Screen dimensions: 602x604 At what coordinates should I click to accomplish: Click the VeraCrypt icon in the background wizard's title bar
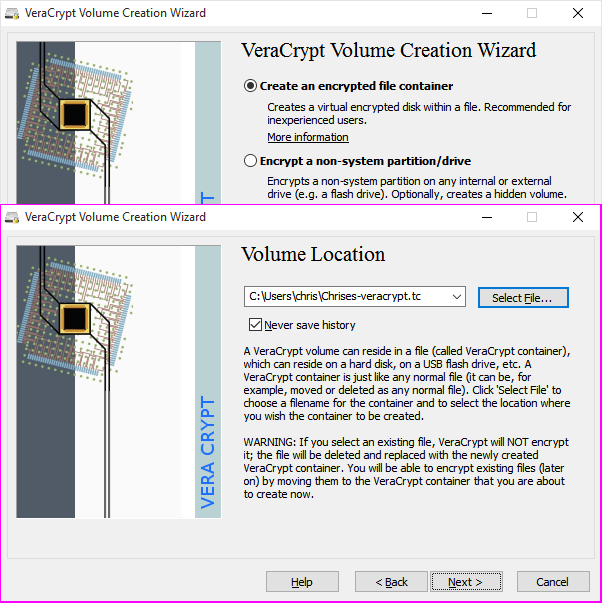click(x=12, y=14)
